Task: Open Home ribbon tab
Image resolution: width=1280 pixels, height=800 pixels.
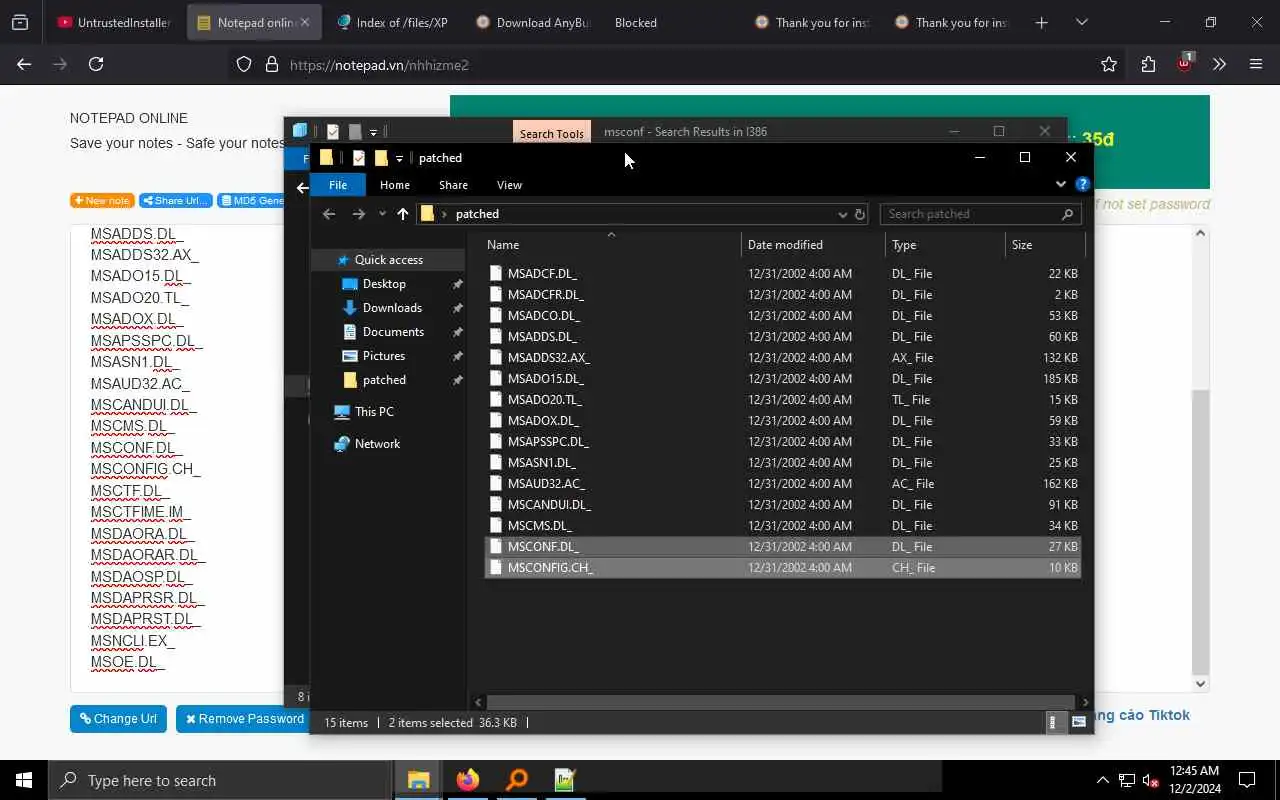Action: 395,184
